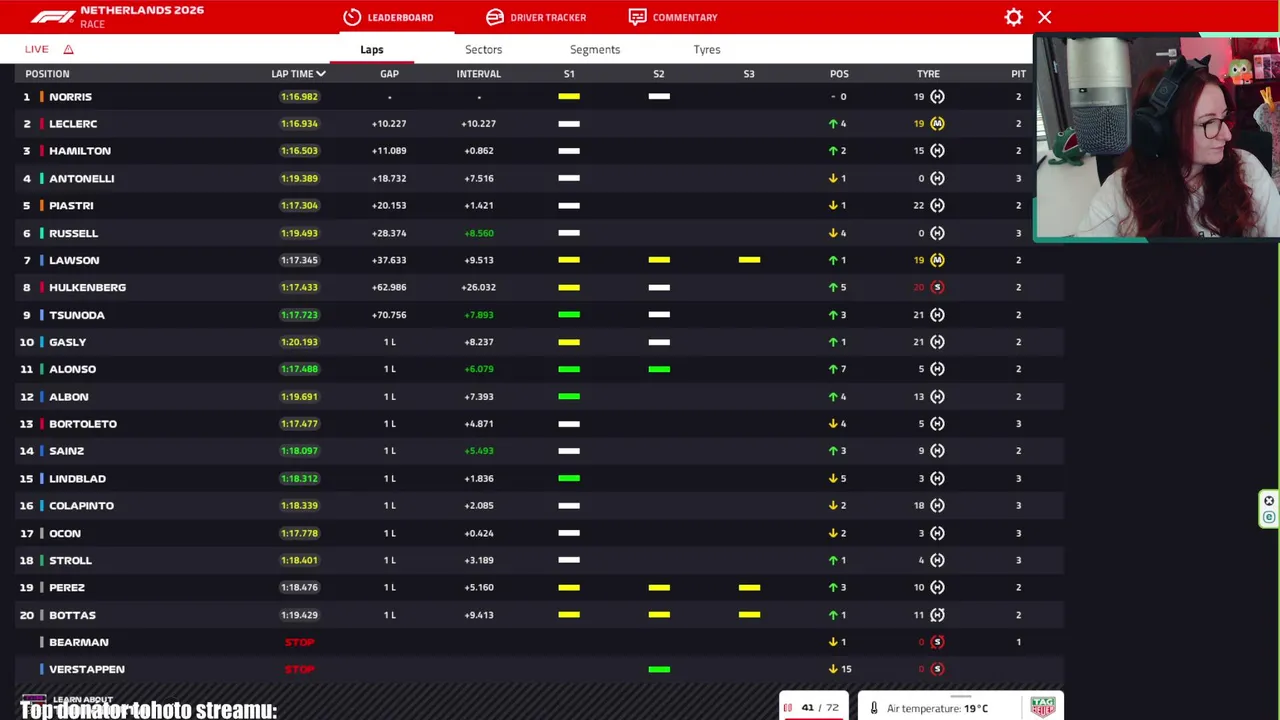Viewport: 1280px width, 720px height.
Task: Sort by the LAP TIME chevron
Action: click(x=321, y=74)
